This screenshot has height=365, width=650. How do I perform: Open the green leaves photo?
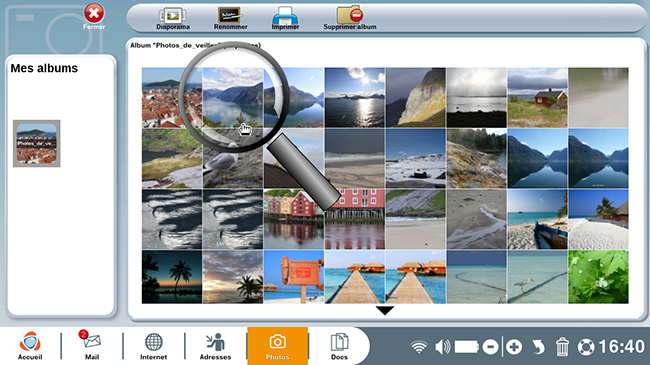pos(599,277)
